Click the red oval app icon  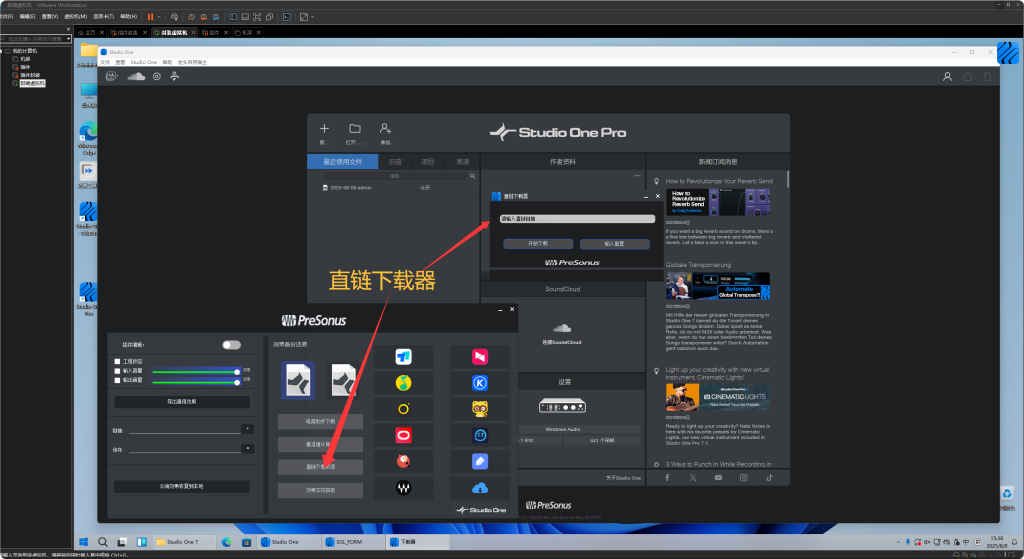404,435
